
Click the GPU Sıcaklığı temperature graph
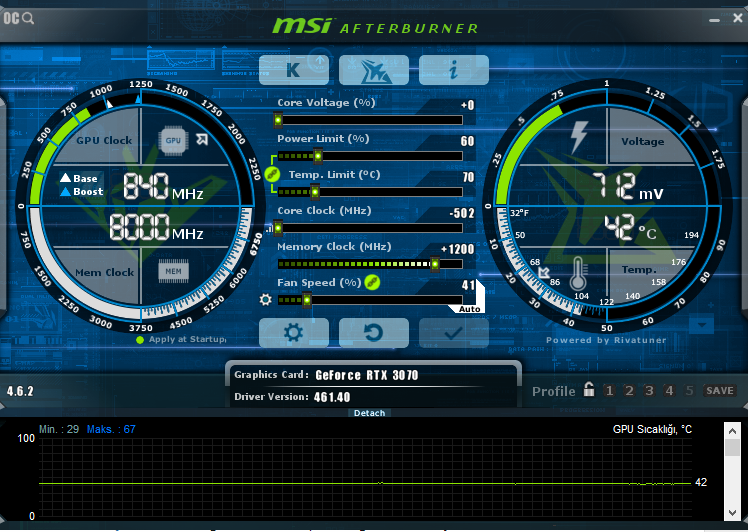coord(365,477)
